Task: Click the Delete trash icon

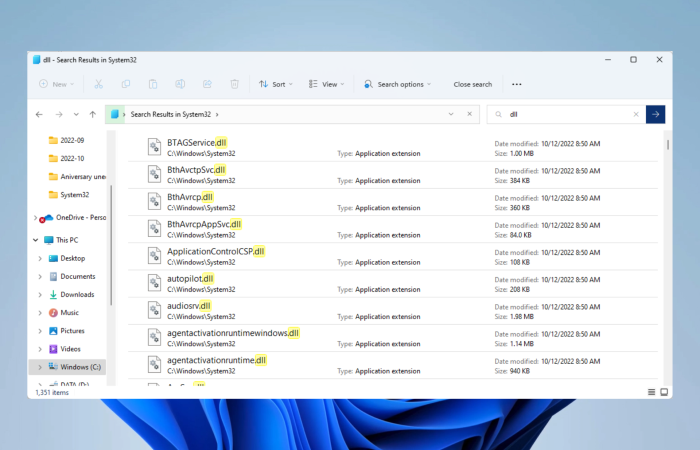Action: click(234, 84)
